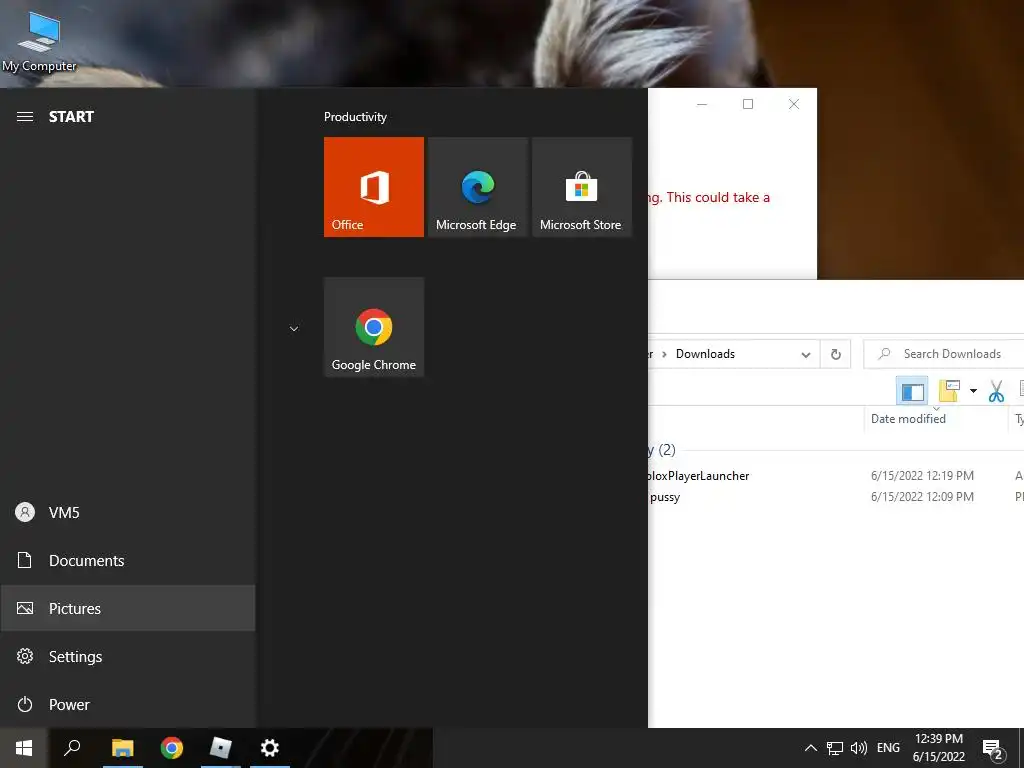This screenshot has width=1024, height=768.
Task: Collapse Start menu hamburger navigation
Action: point(25,116)
